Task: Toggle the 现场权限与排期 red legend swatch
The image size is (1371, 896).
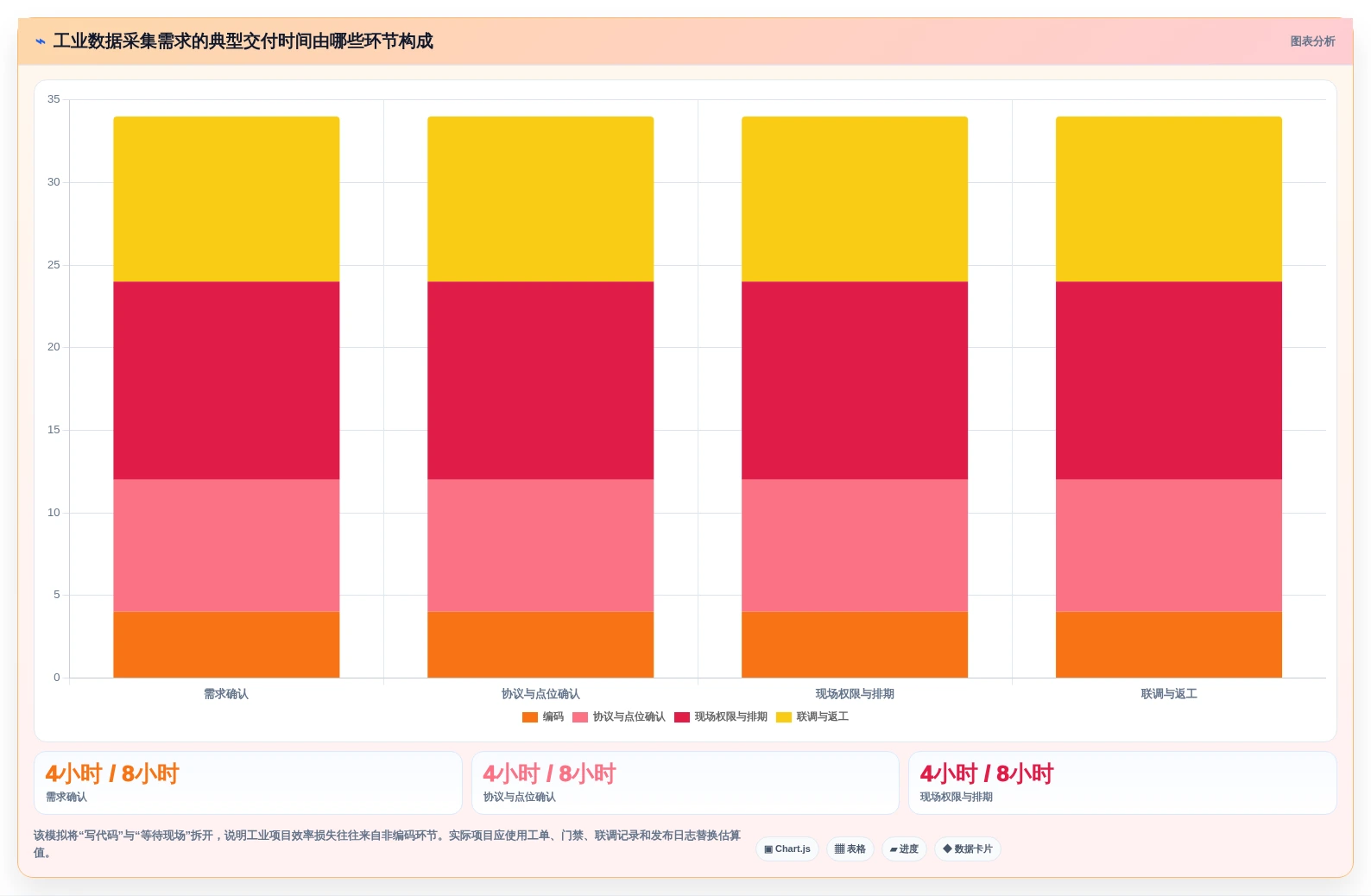Action: [x=682, y=717]
